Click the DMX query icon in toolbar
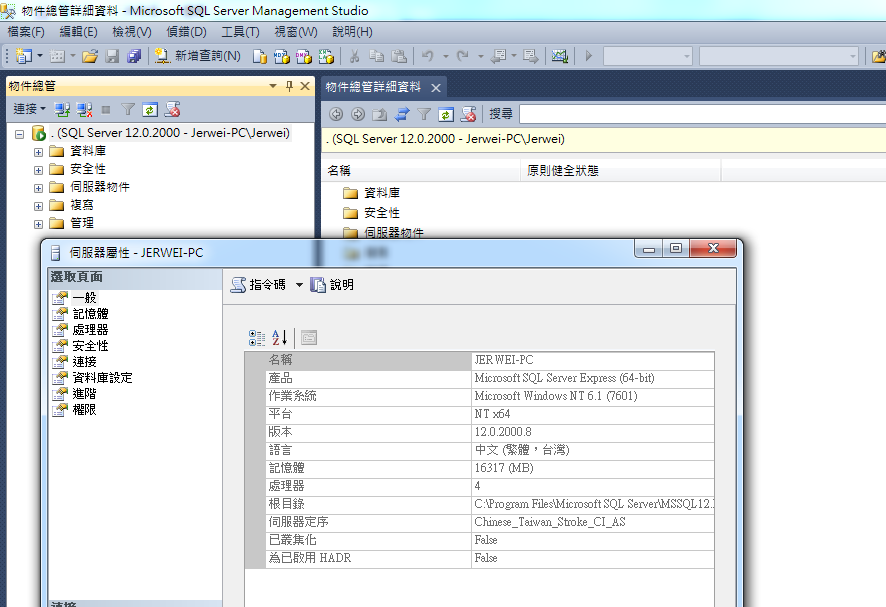The width and height of the screenshot is (886, 607). pos(303,56)
